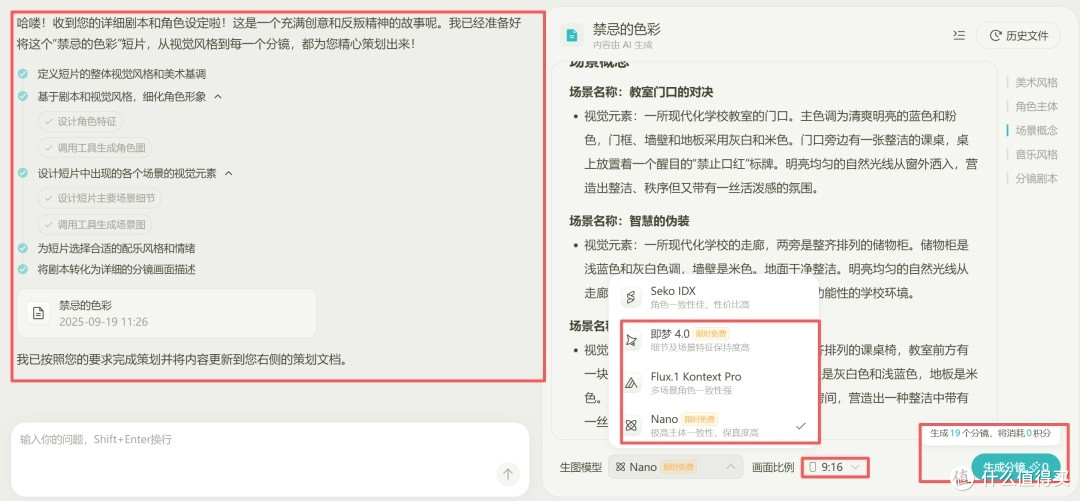Click the document icon on the 禁忌的色彩 chat card

tap(39, 314)
